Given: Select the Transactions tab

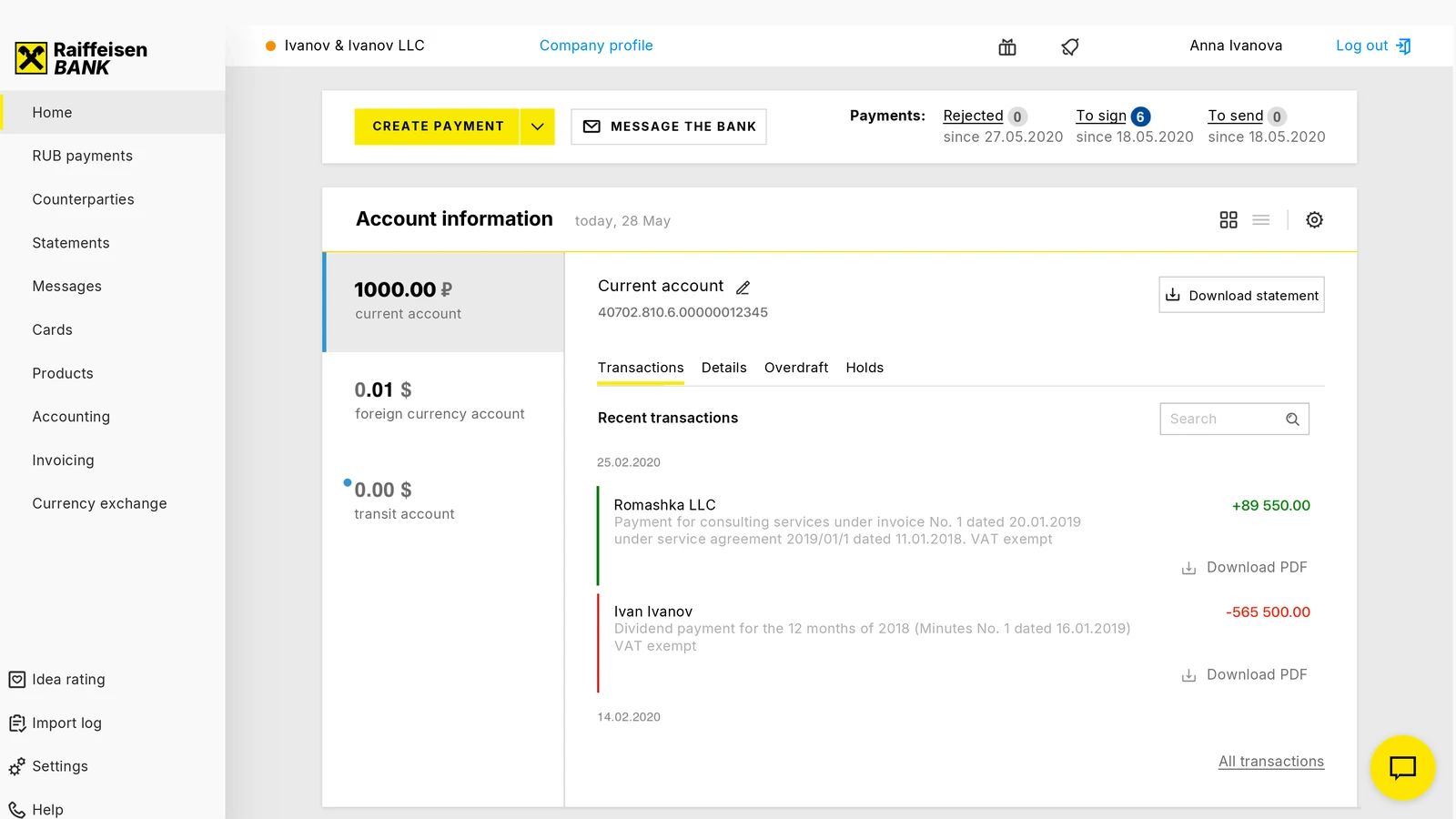Looking at the screenshot, I should pos(641,368).
